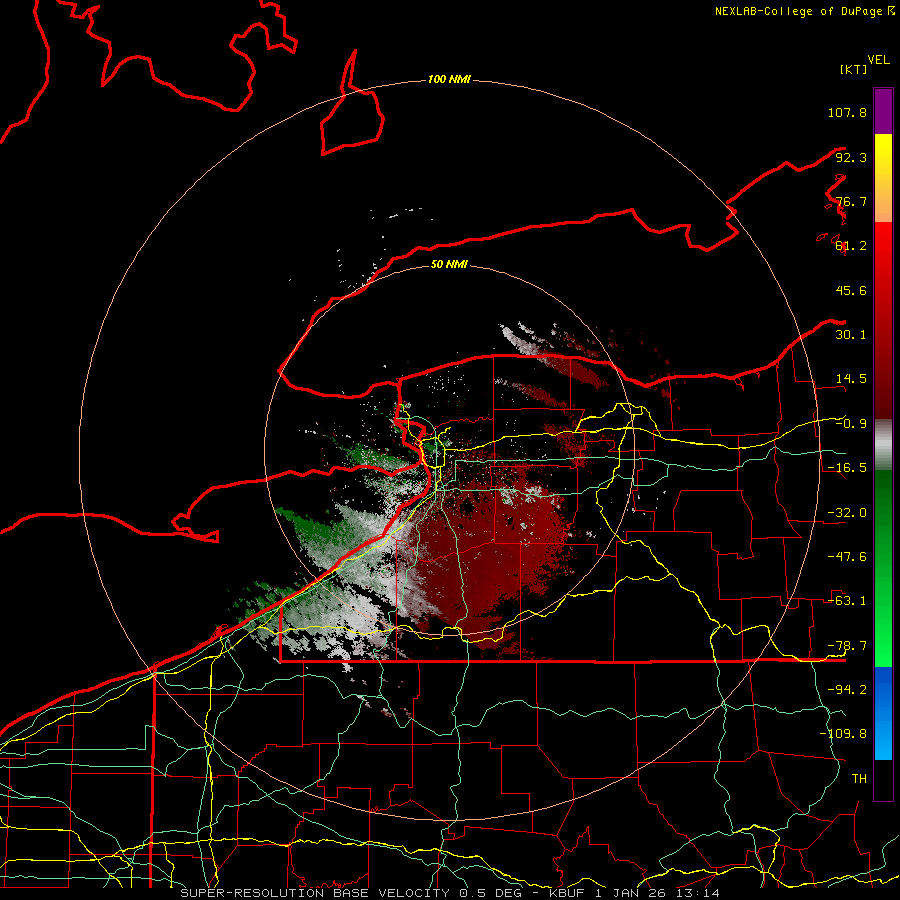Click the TH legend label

[859, 779]
